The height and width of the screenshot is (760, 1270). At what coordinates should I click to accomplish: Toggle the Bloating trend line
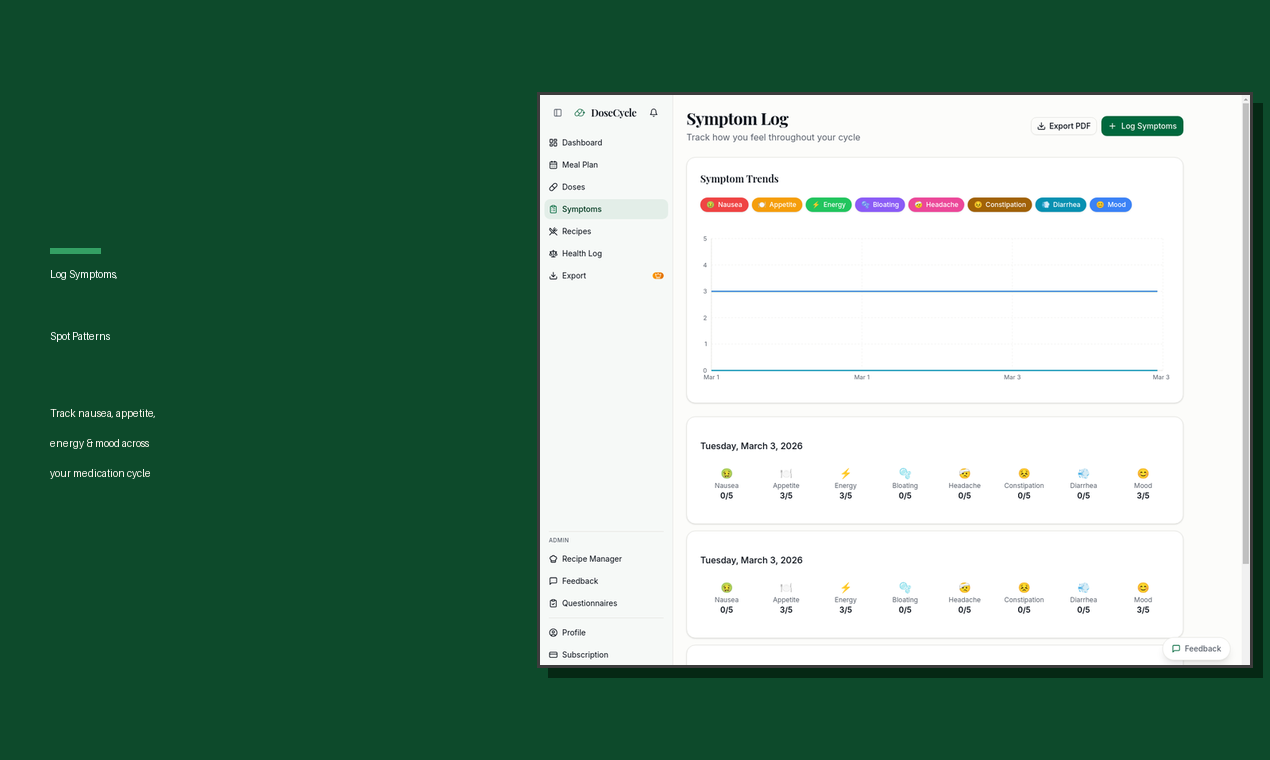click(x=880, y=205)
